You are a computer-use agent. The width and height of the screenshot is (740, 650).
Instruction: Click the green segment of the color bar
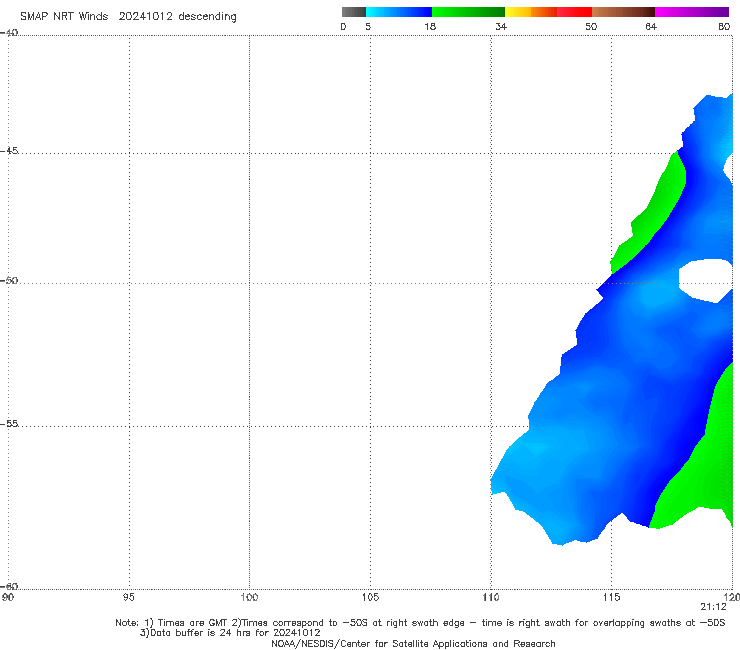pos(468,12)
